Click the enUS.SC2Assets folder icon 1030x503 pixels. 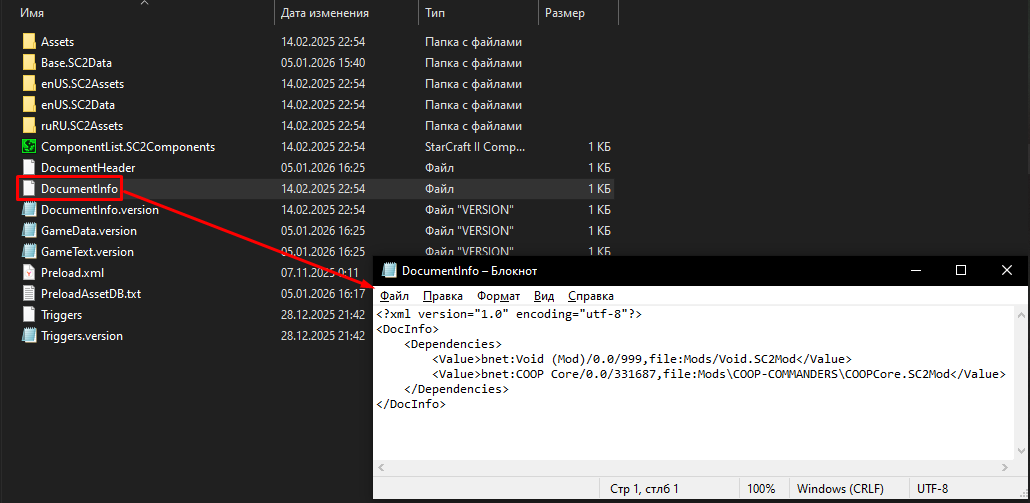[x=28, y=84]
